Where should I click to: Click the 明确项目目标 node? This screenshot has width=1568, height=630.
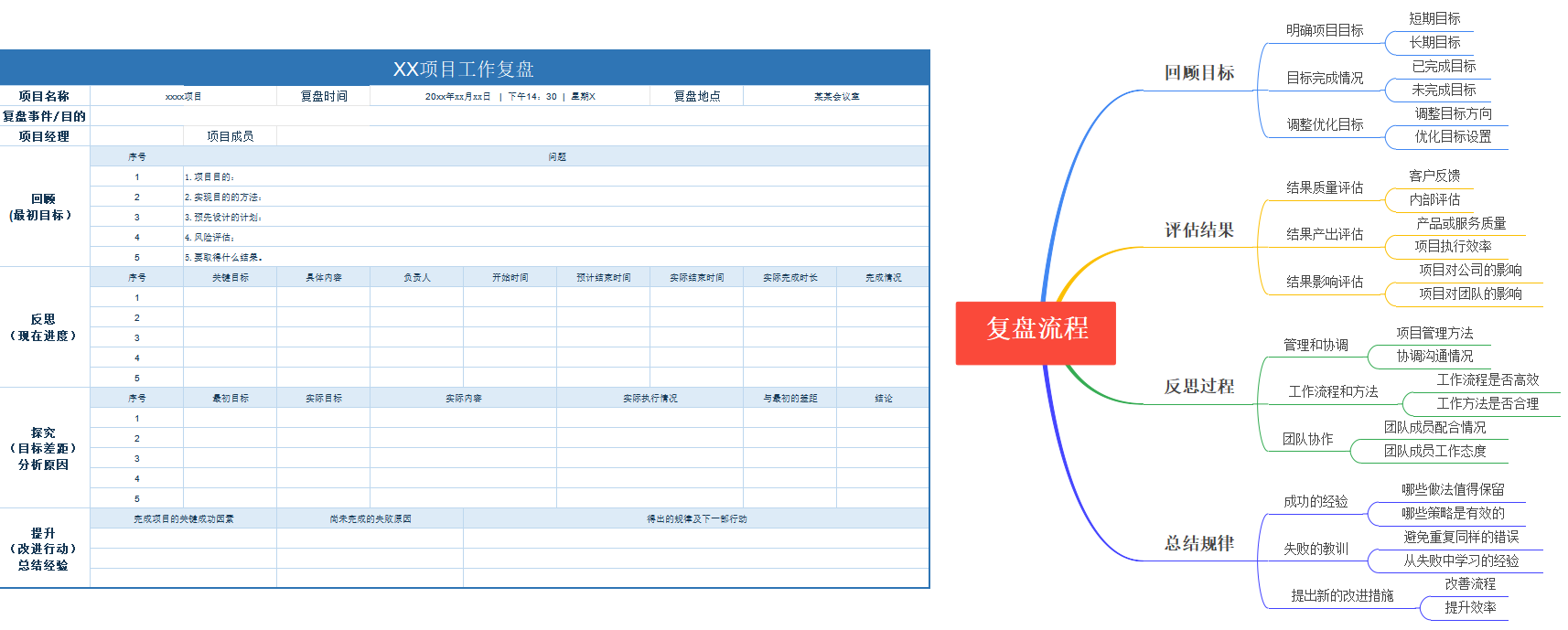click(x=1324, y=30)
